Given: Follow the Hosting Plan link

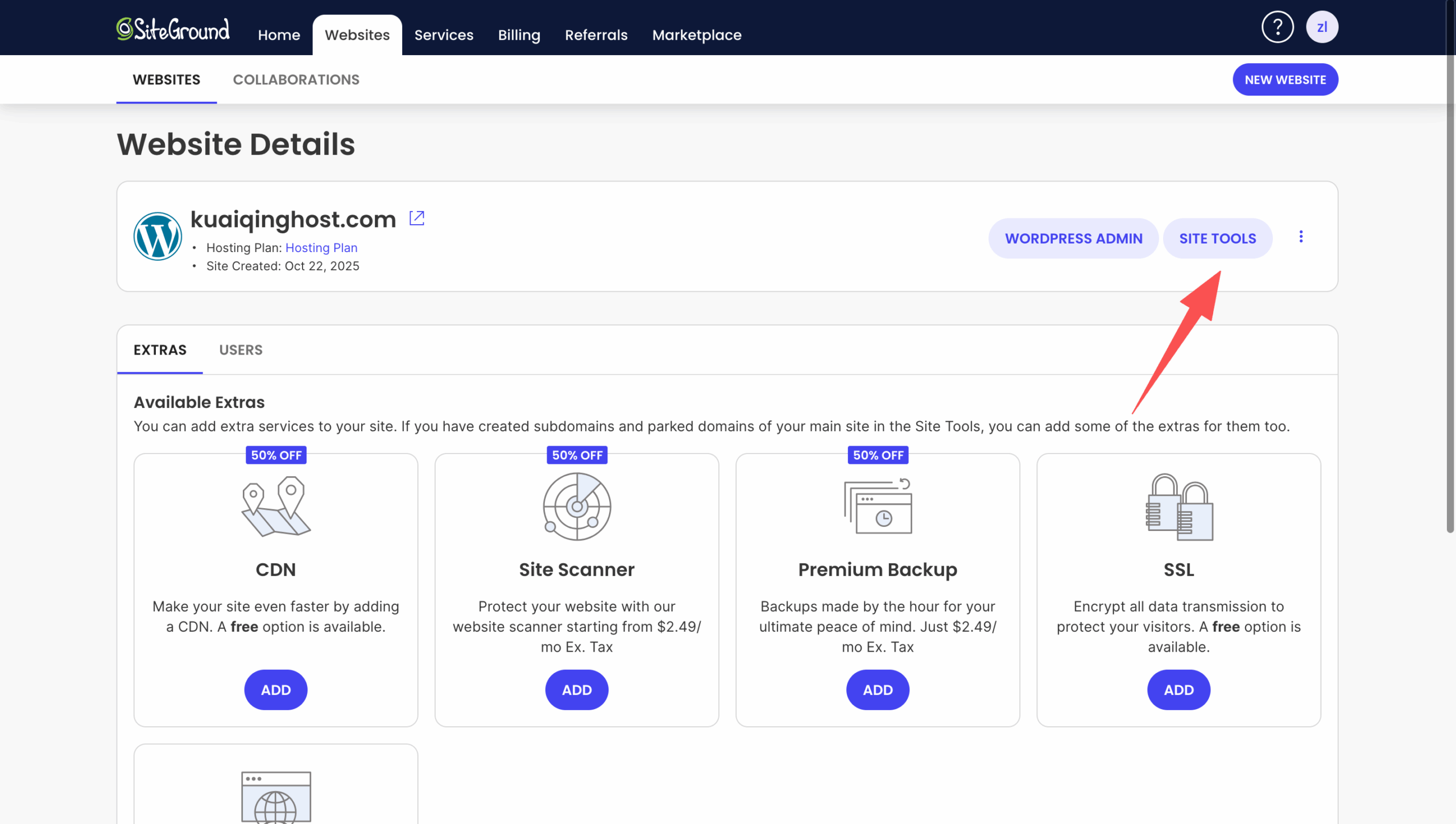Looking at the screenshot, I should (321, 248).
